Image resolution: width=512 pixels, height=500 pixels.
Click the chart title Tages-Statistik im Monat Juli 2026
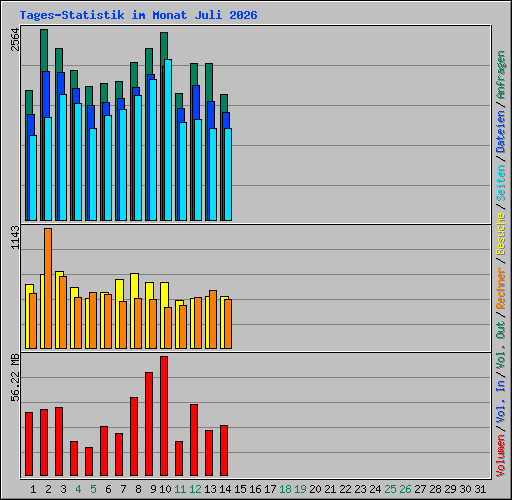tap(138, 15)
